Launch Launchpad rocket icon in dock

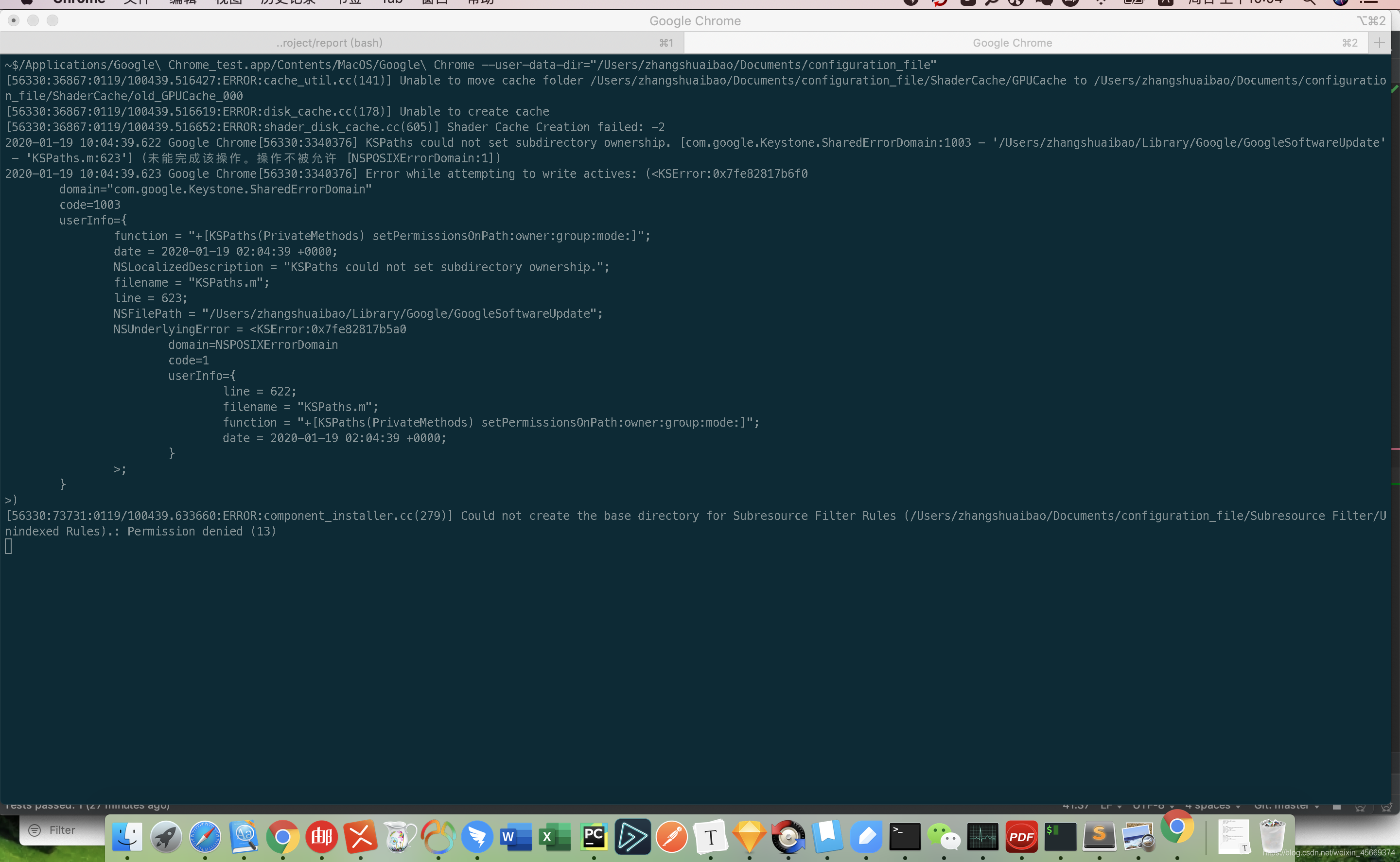click(x=166, y=837)
